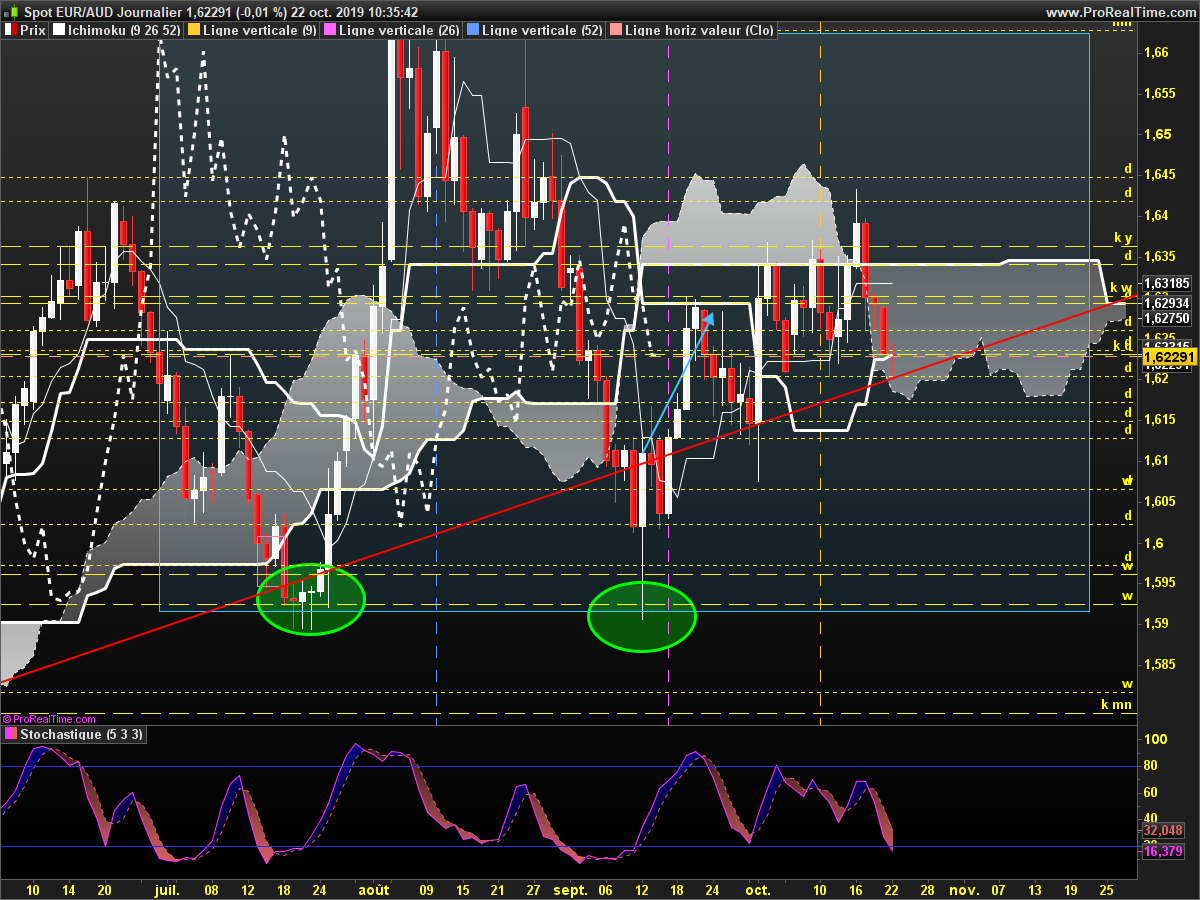Screen dimensions: 1200x900
Task: Visit the www.ProRealTime.com link
Action: point(1120,12)
